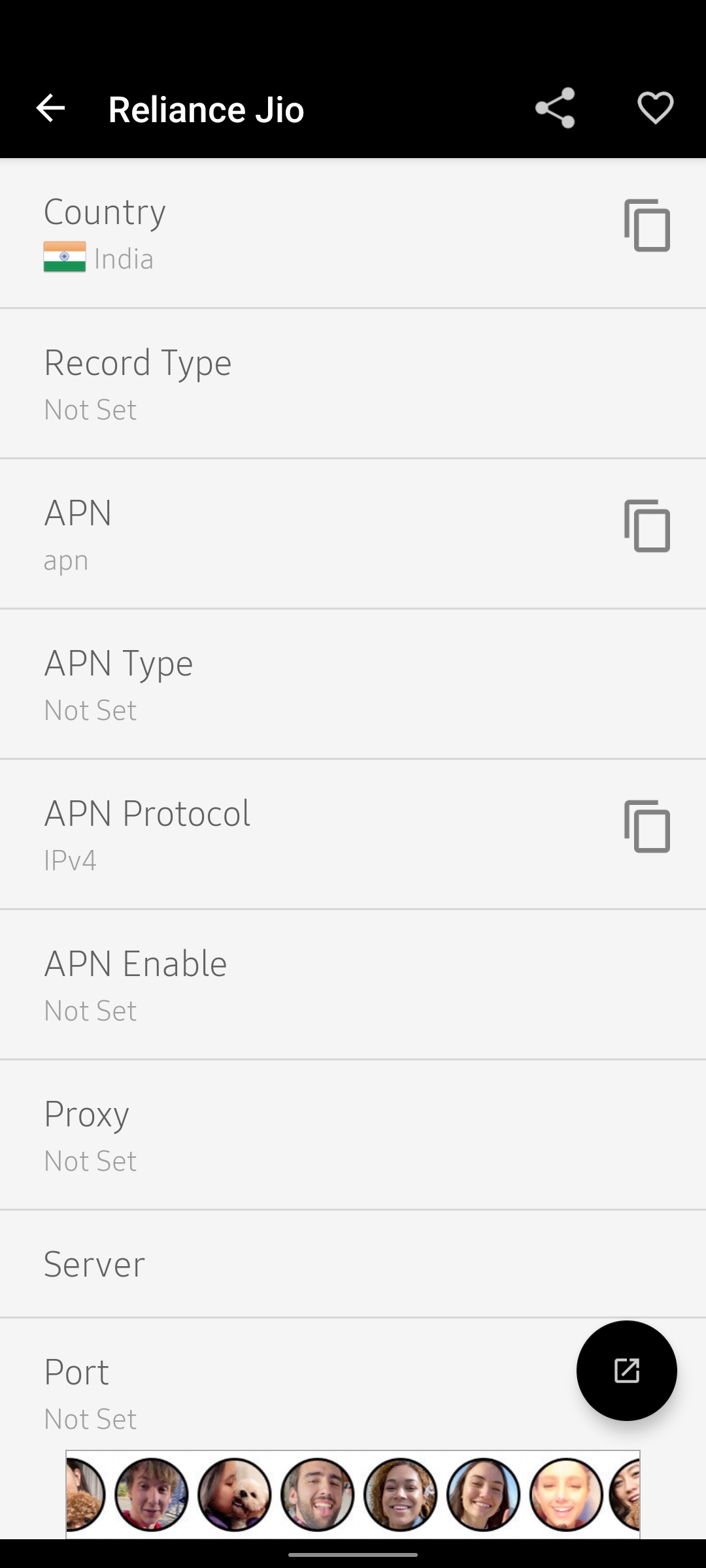This screenshot has height=1568, width=706.
Task: Add Reliance Jio to favorites
Action: (655, 108)
